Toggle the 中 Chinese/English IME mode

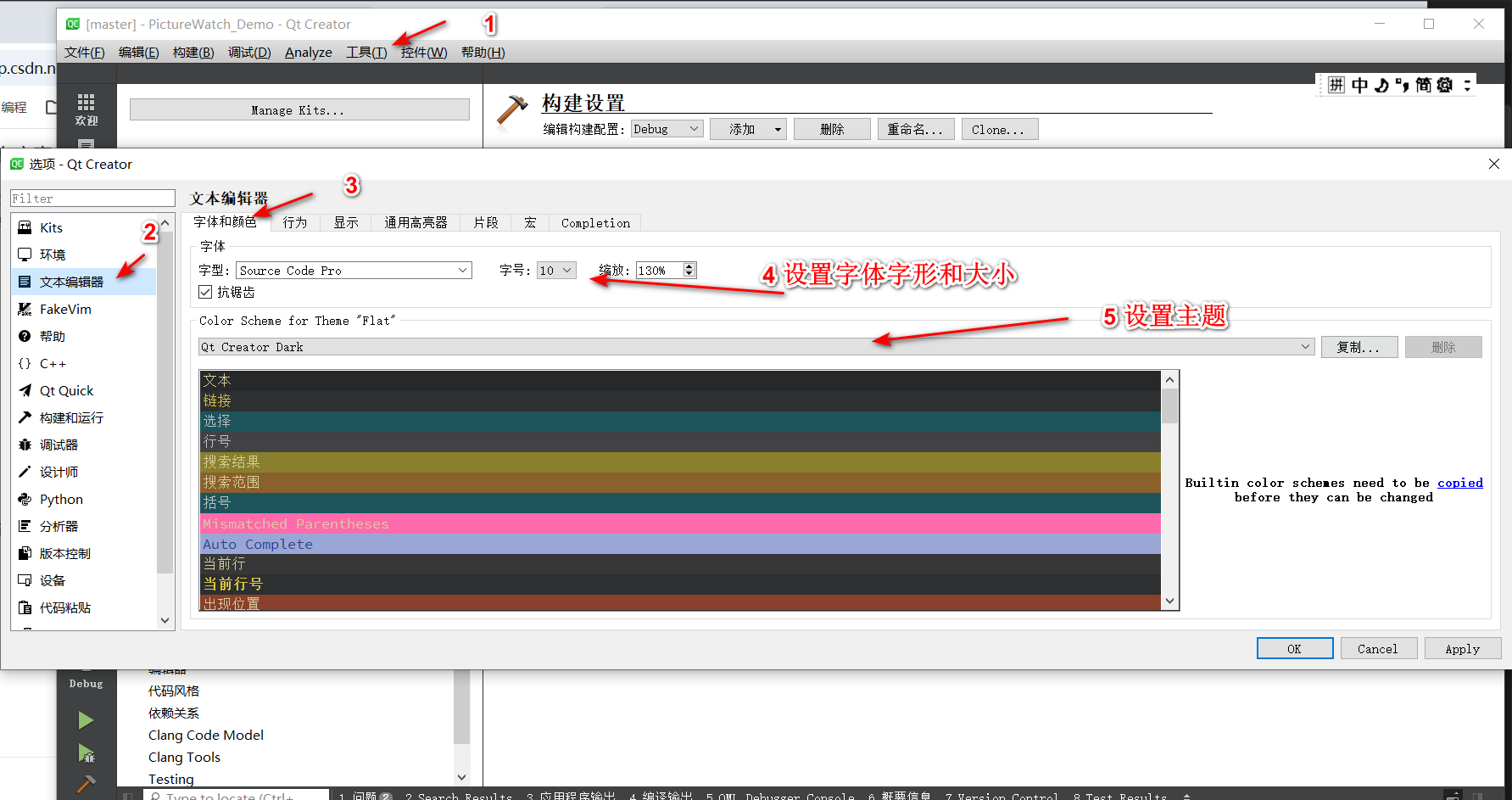coord(1359,85)
